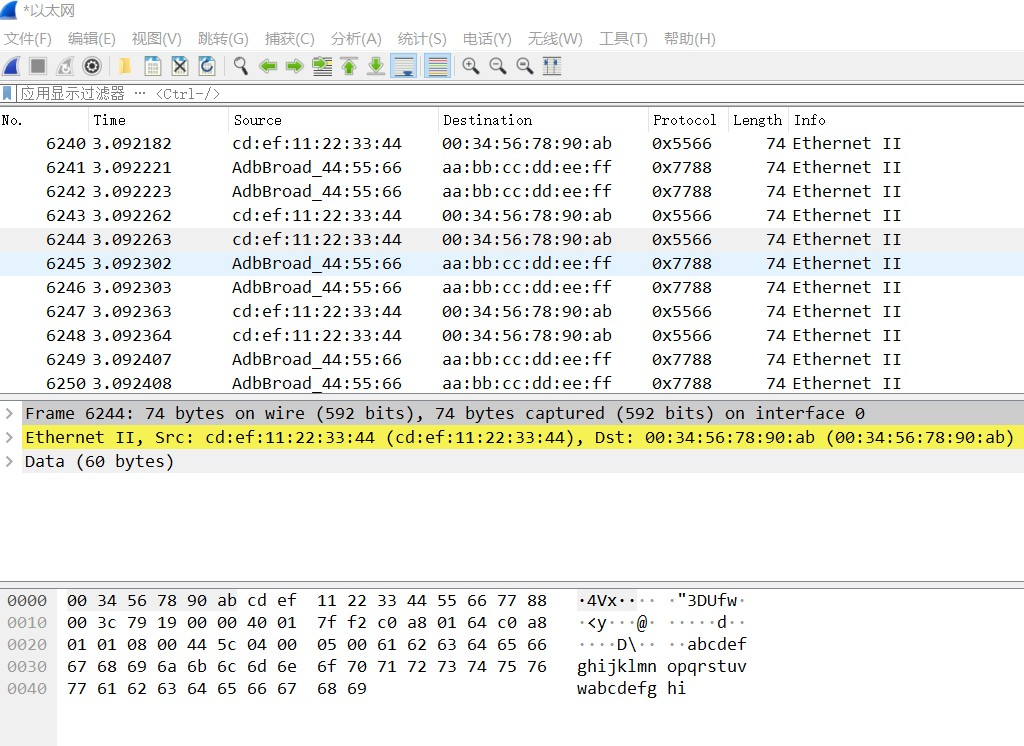Expand the Frame 6244 details row

pyautogui.click(x=9, y=413)
